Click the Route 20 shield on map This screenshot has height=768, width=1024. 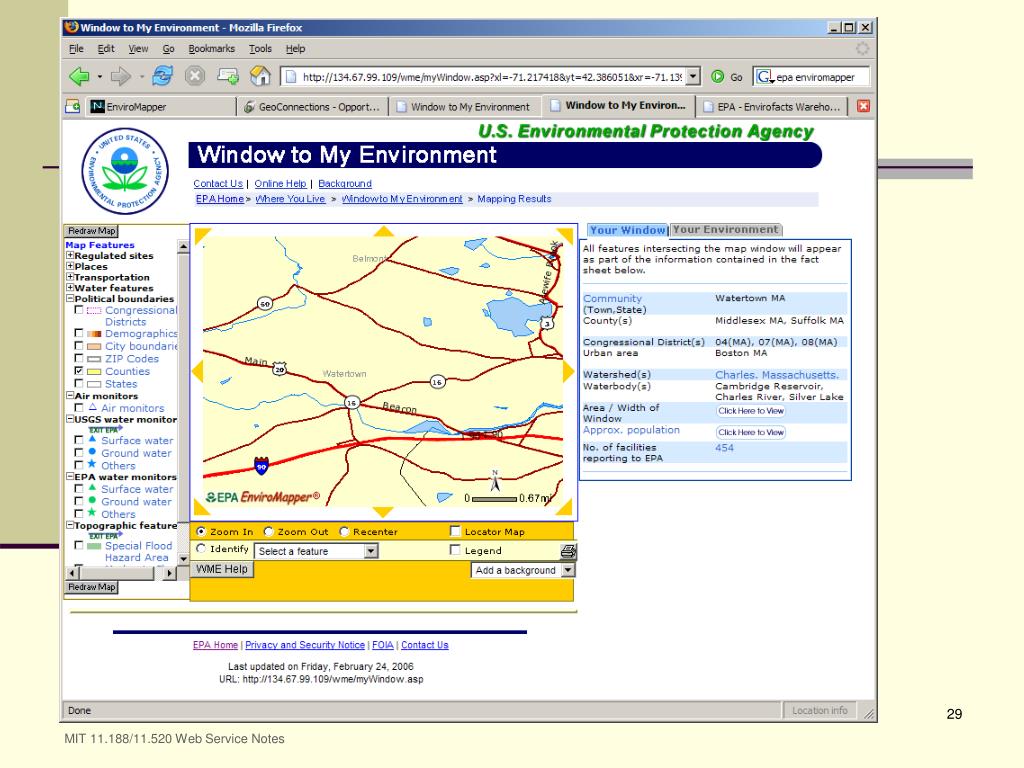(x=280, y=369)
